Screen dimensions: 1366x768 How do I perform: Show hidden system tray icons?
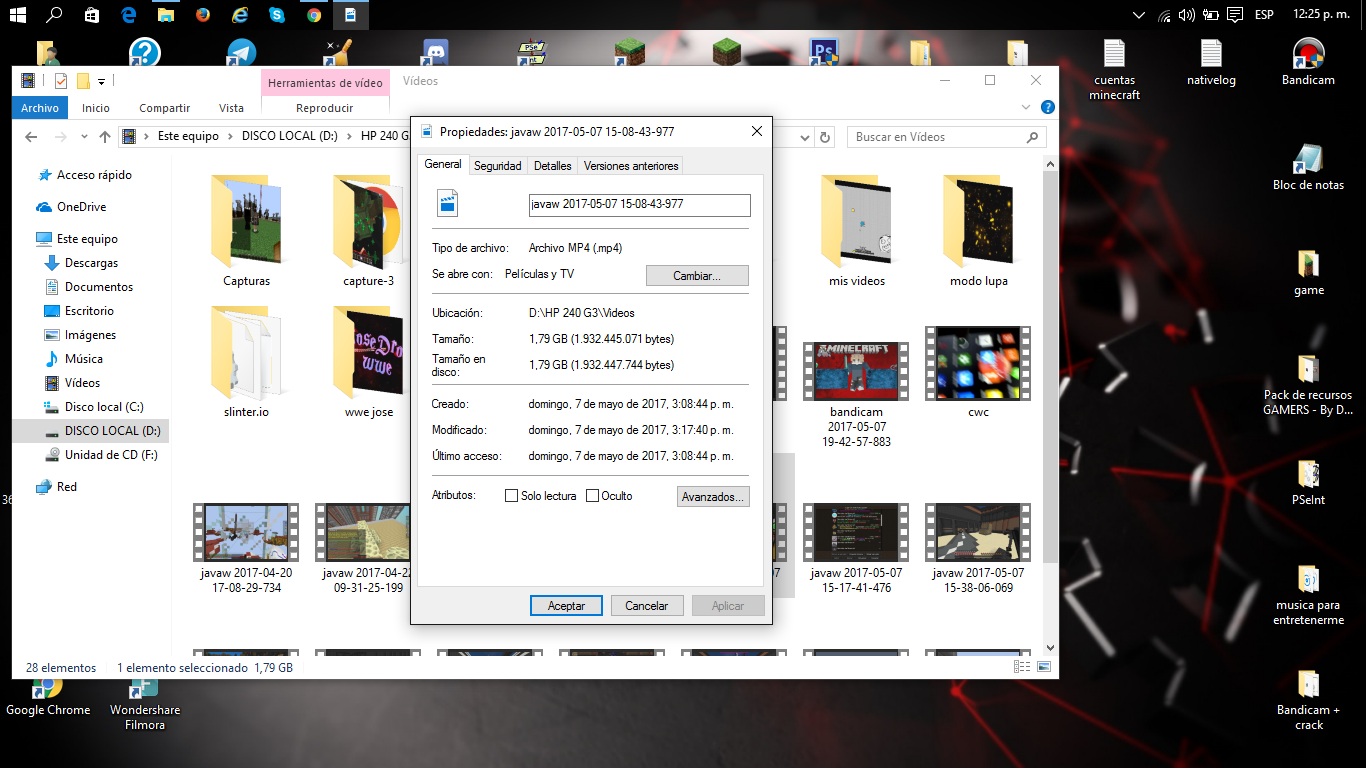(1139, 15)
